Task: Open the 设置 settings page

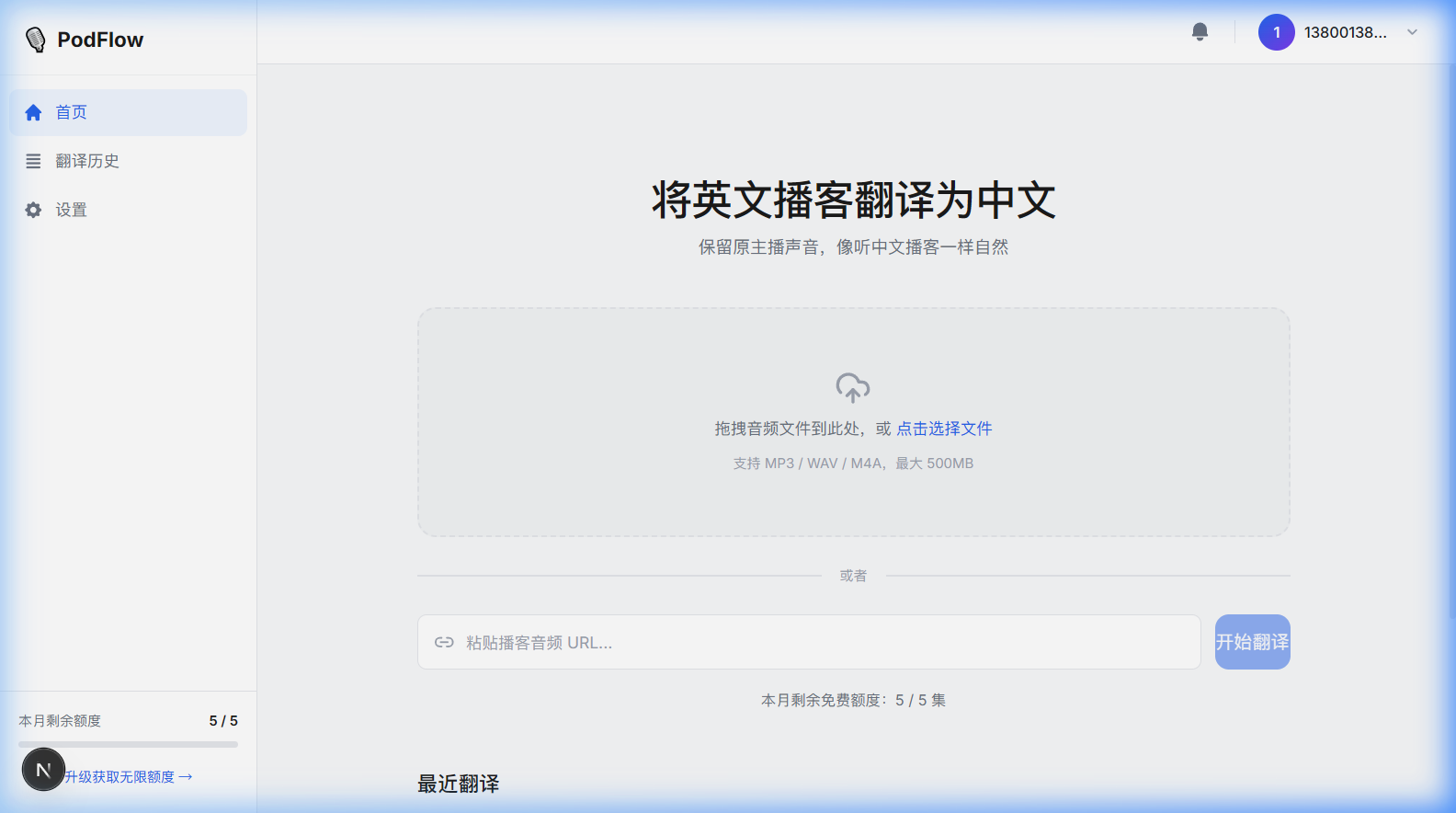Action: (128, 210)
